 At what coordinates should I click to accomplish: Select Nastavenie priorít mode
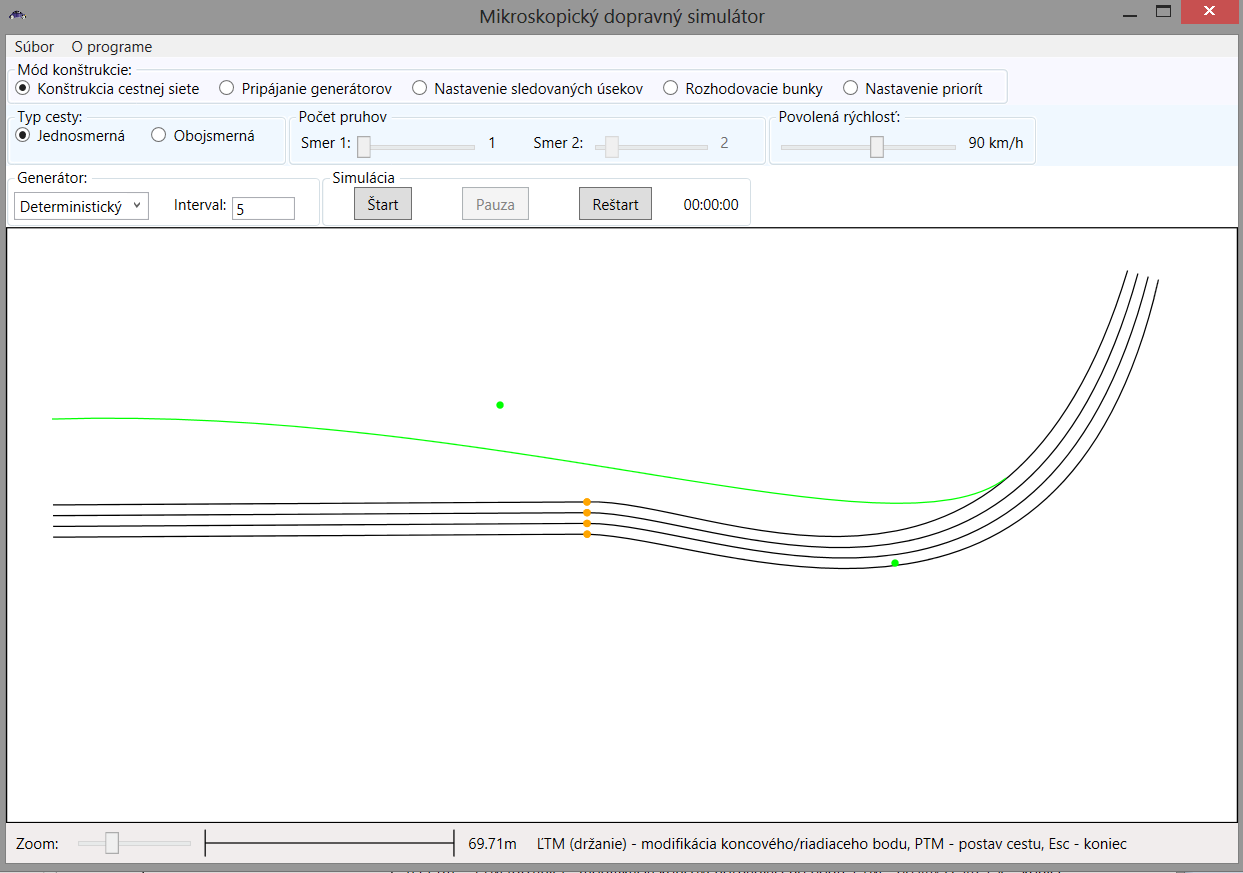point(851,88)
